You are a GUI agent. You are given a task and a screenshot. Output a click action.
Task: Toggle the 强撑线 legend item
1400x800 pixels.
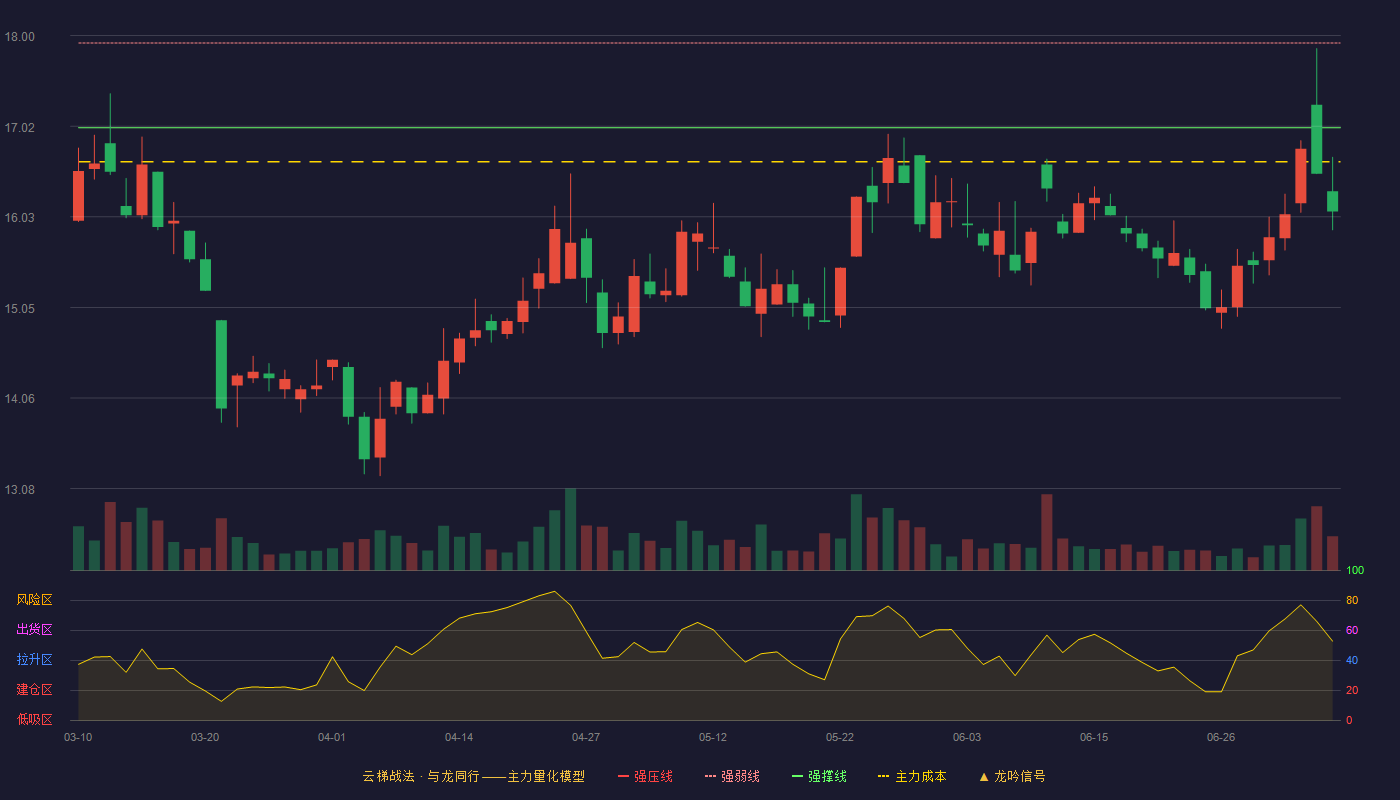(x=819, y=776)
